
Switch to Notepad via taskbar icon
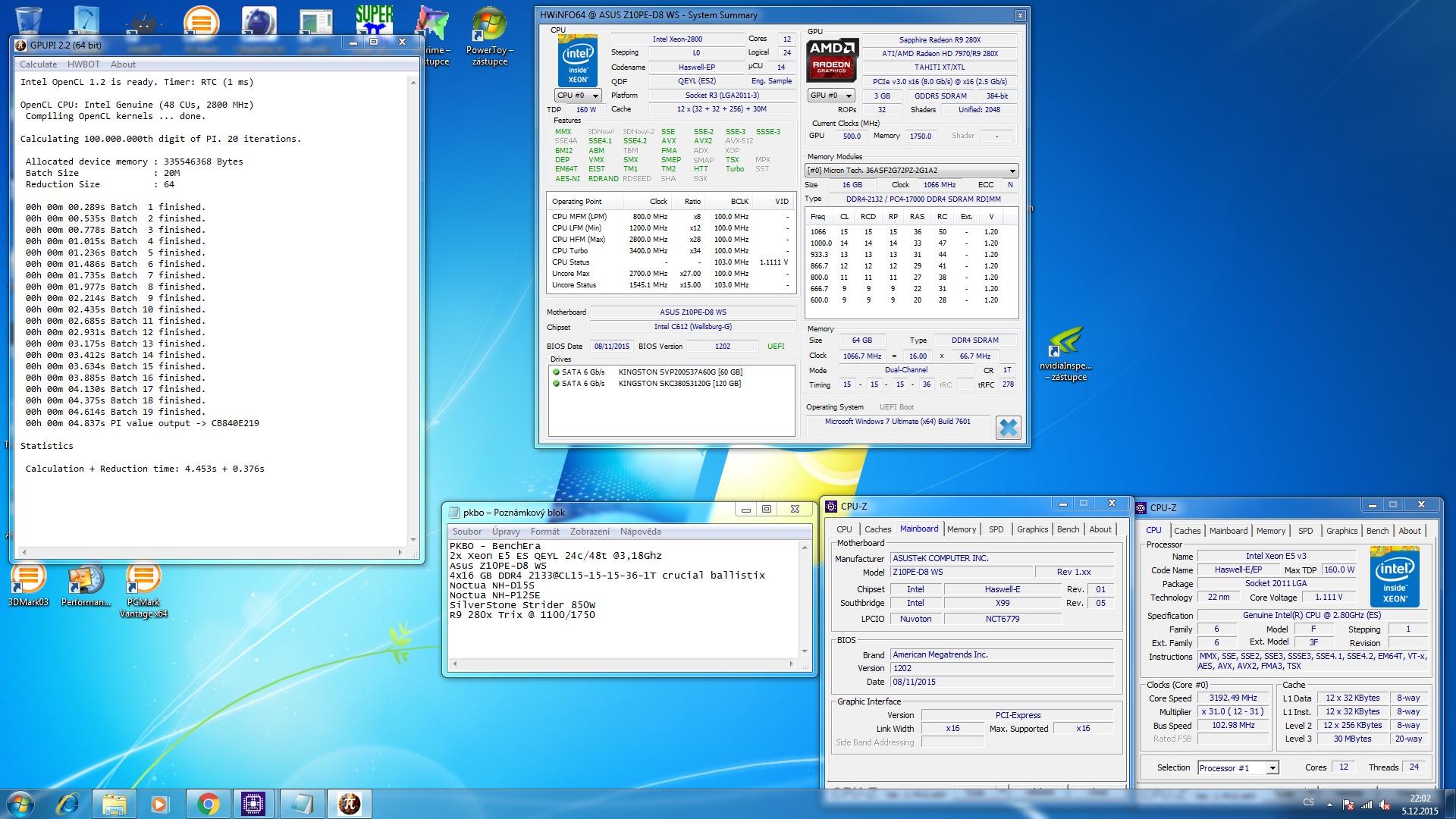point(301,803)
